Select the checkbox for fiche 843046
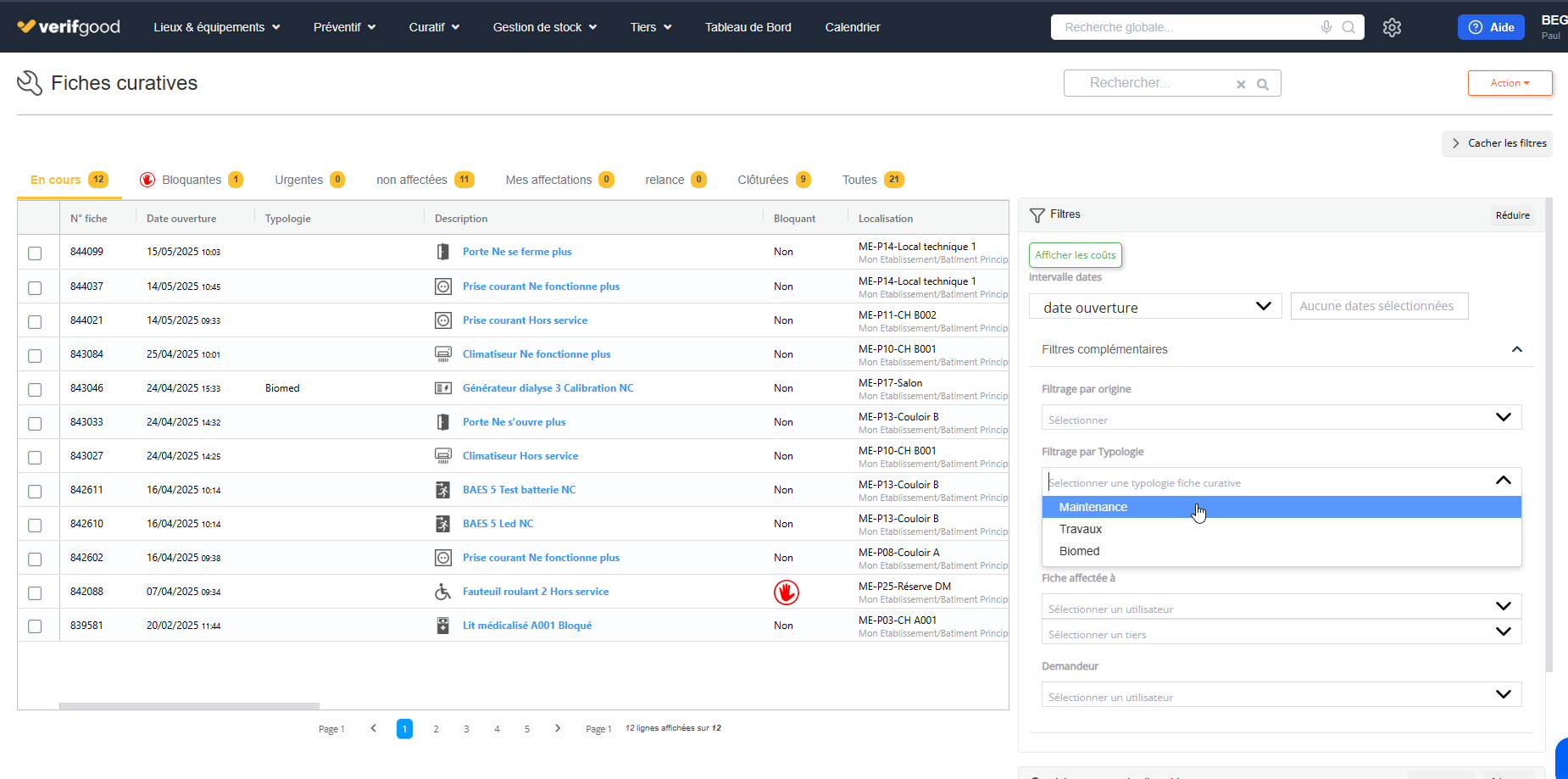This screenshot has height=779, width=1568. (x=35, y=390)
